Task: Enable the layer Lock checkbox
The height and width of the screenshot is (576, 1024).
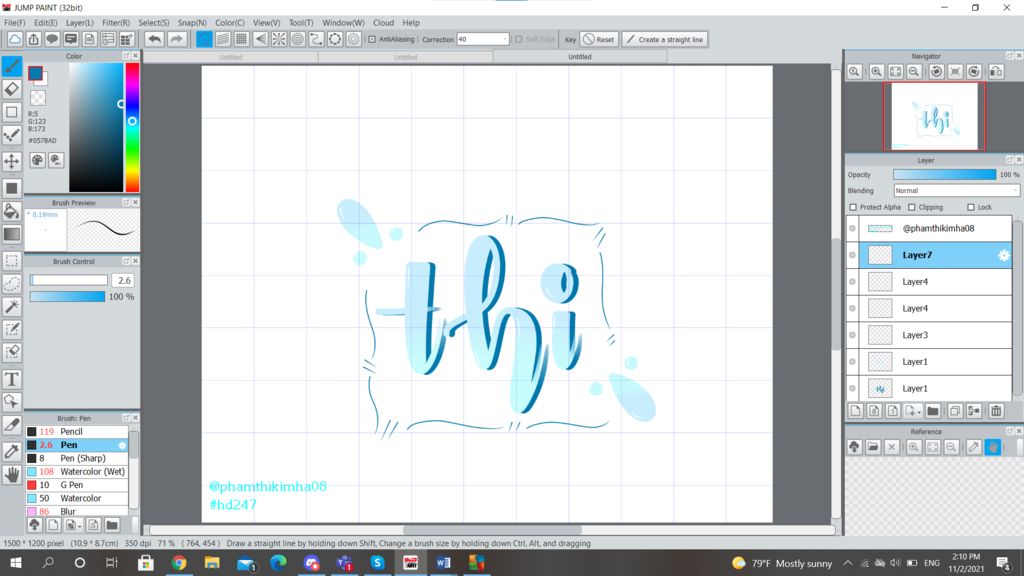Action: point(970,207)
